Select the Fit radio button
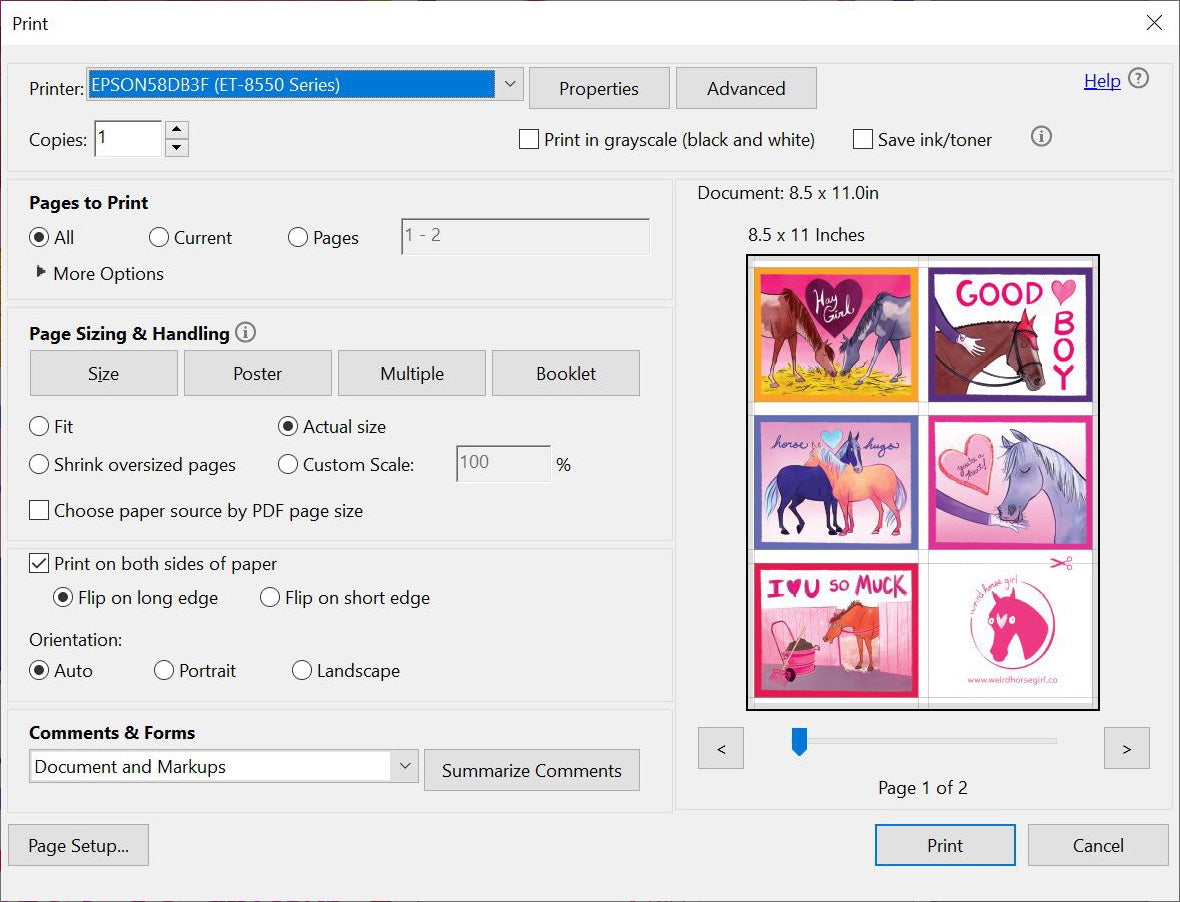1180x902 pixels. [39, 427]
